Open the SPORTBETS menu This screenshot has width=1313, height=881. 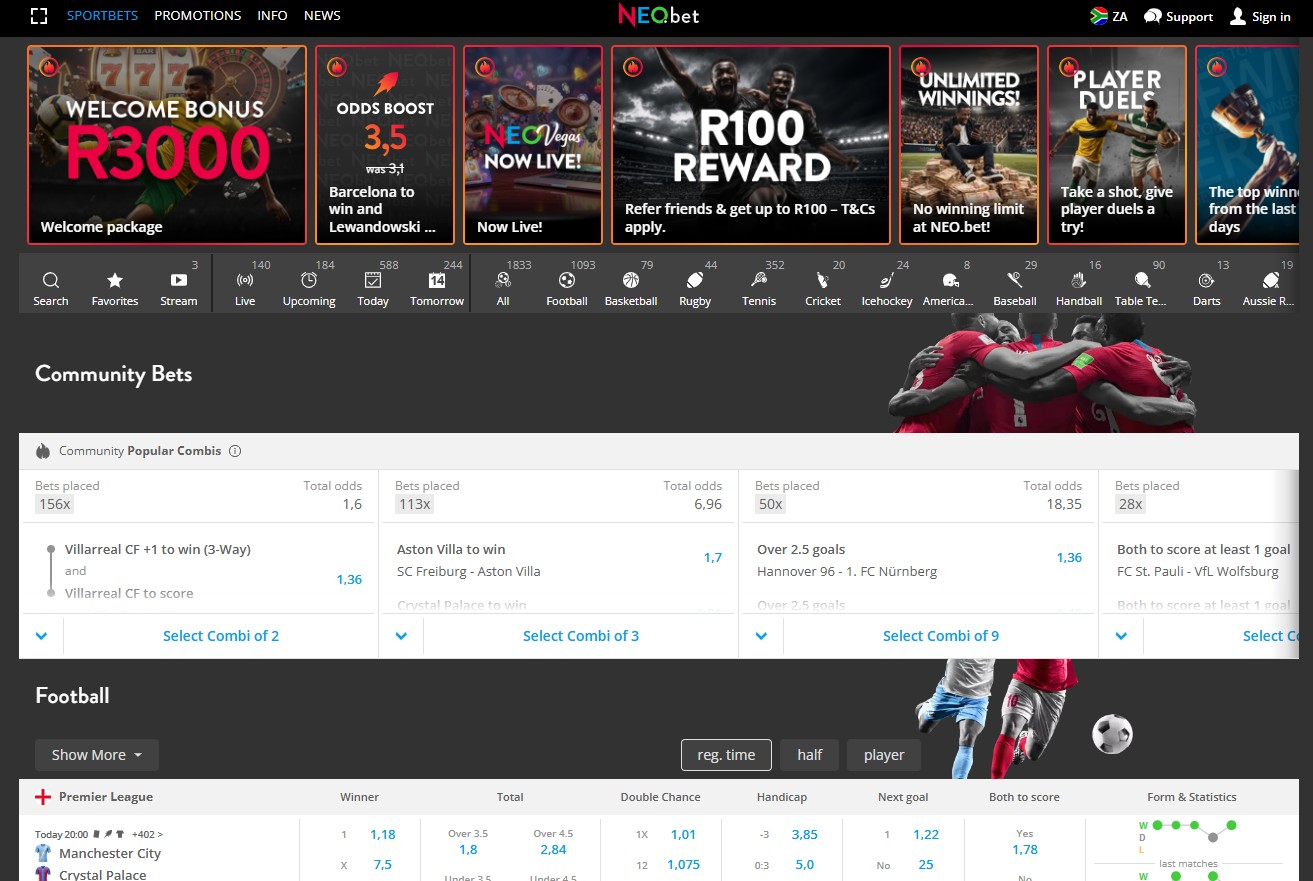pos(102,16)
